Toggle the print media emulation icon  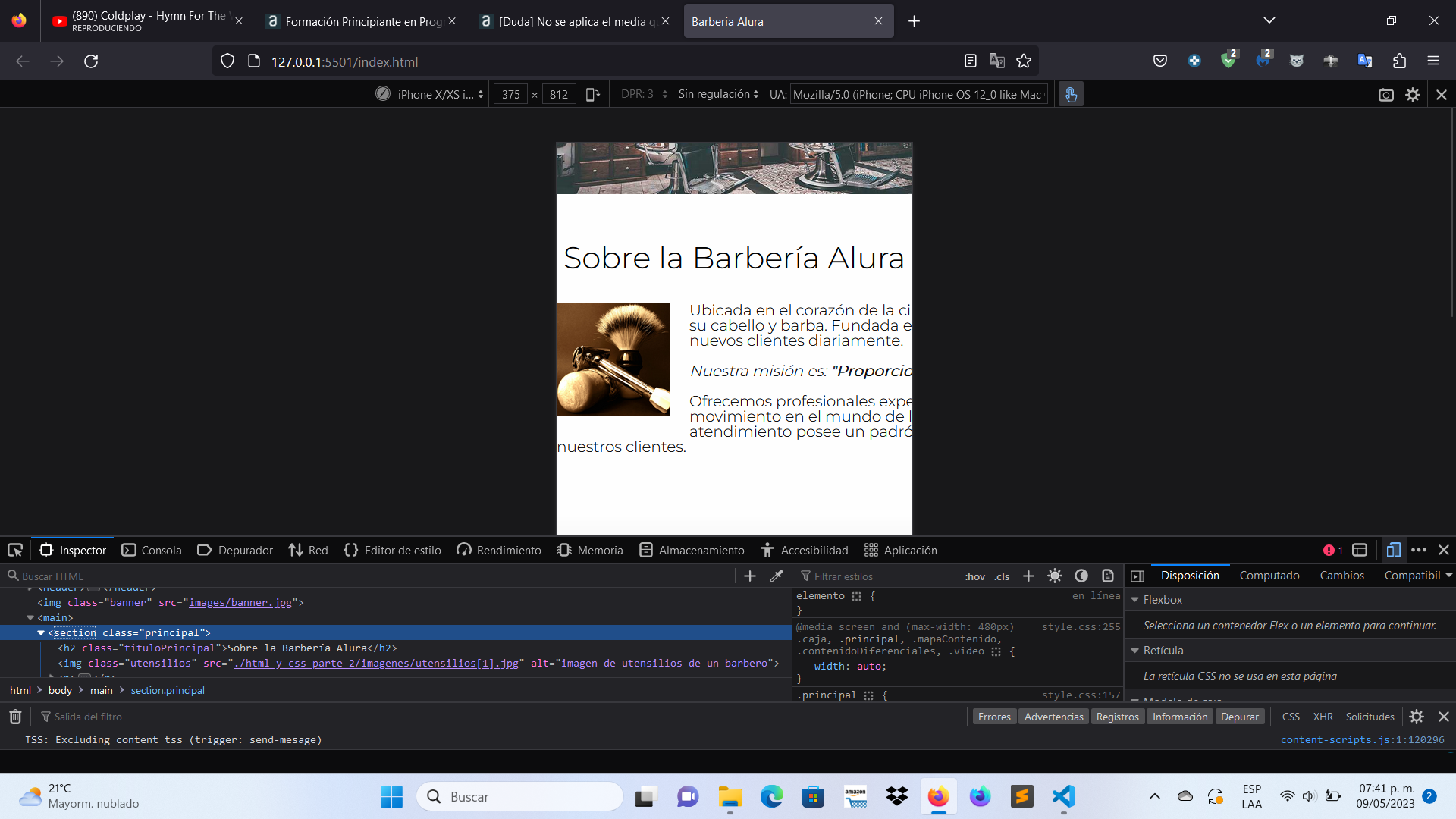(x=1108, y=576)
